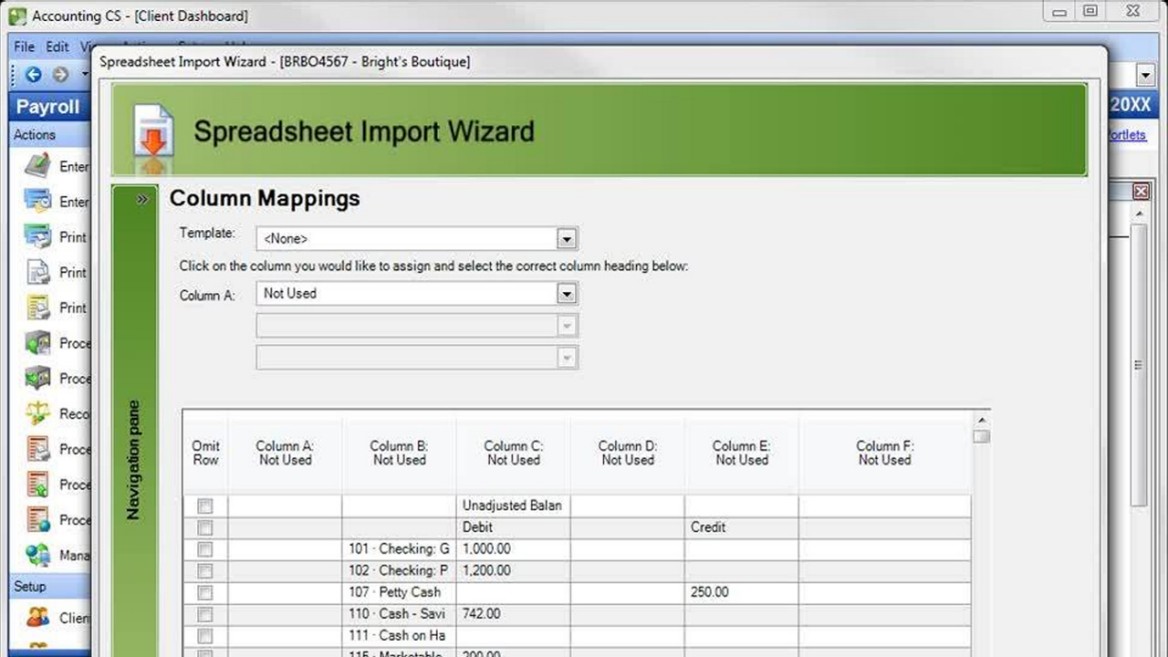Image resolution: width=1168 pixels, height=657 pixels.
Task: Expand the Navigation pane with chevron arrows
Action: click(142, 200)
